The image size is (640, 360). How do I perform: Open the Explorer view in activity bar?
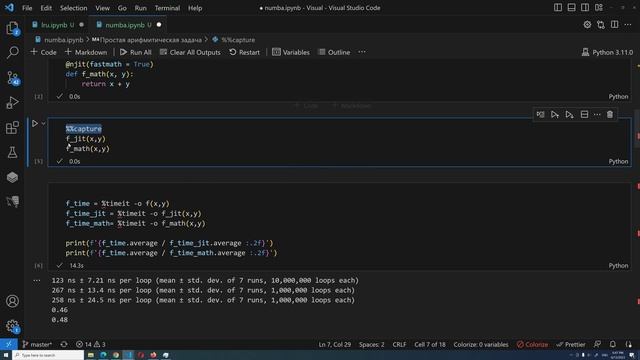pyautogui.click(x=12, y=29)
